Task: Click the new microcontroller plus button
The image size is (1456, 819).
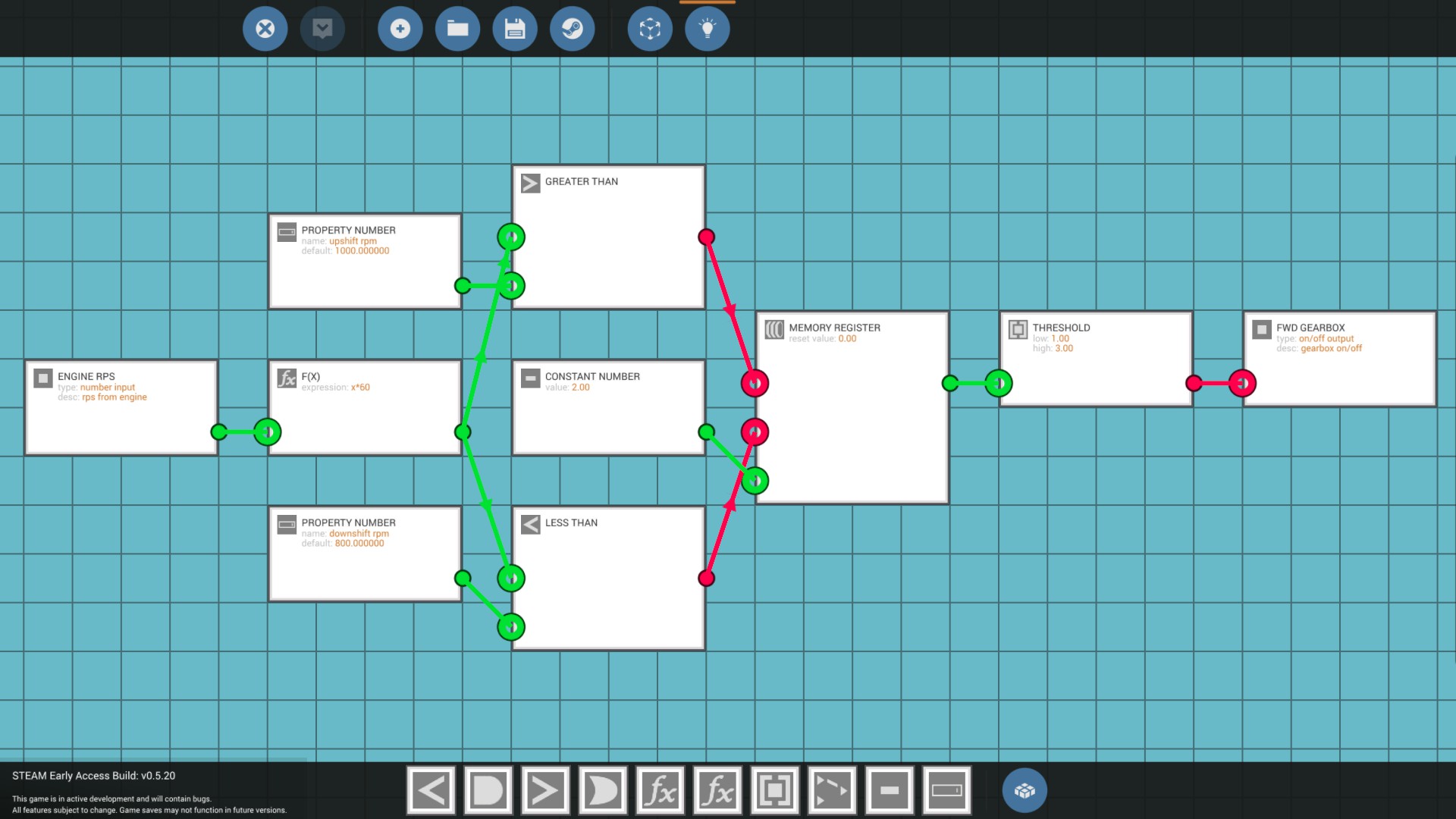Action: 400,29
